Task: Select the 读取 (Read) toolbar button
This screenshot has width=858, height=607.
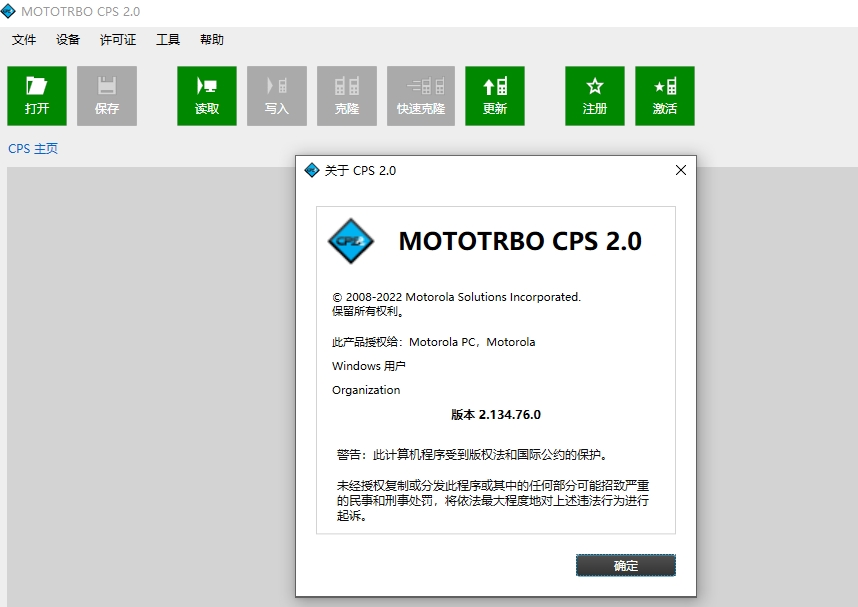Action: coord(207,96)
